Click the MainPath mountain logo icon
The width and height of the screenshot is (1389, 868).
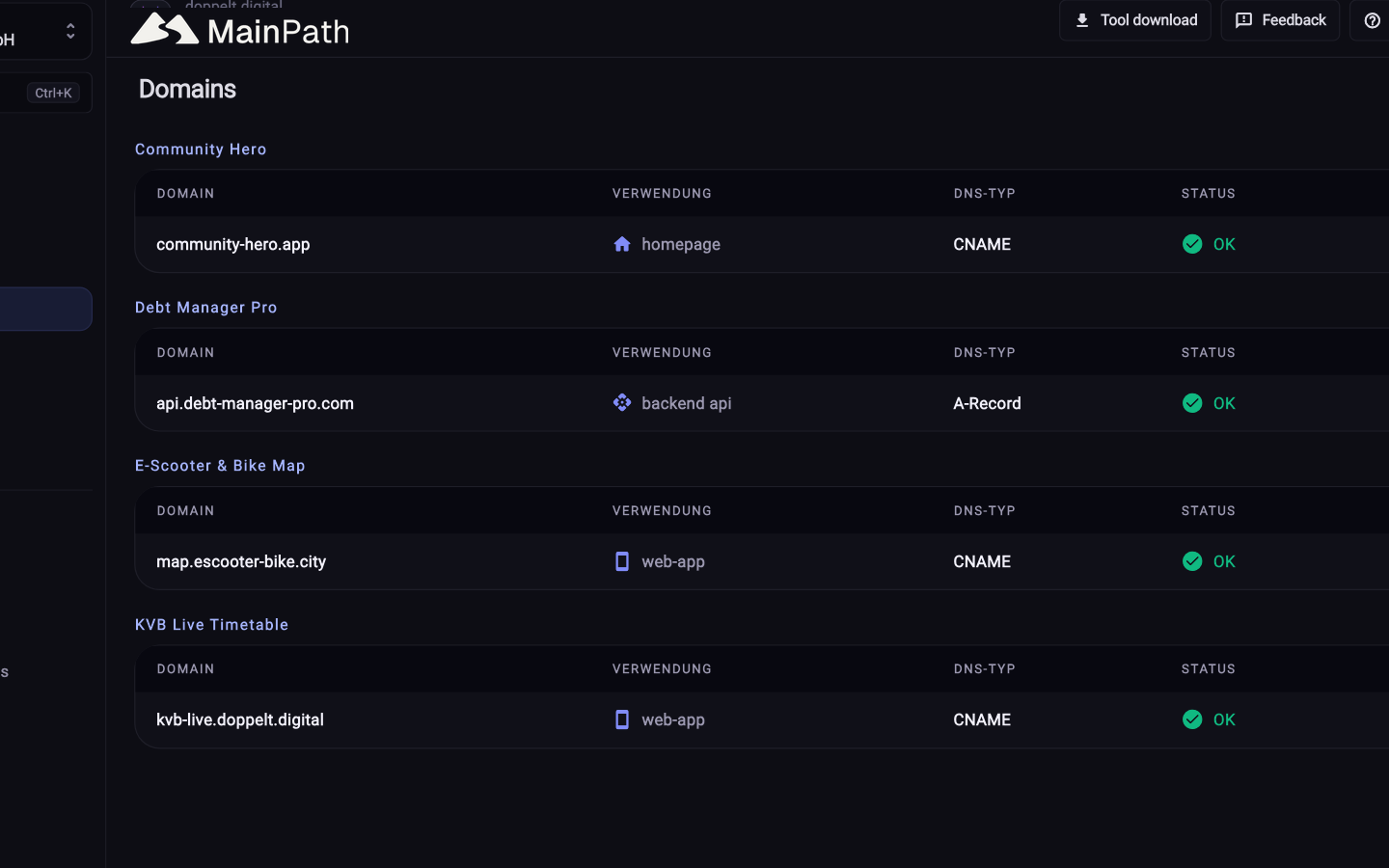click(x=165, y=29)
